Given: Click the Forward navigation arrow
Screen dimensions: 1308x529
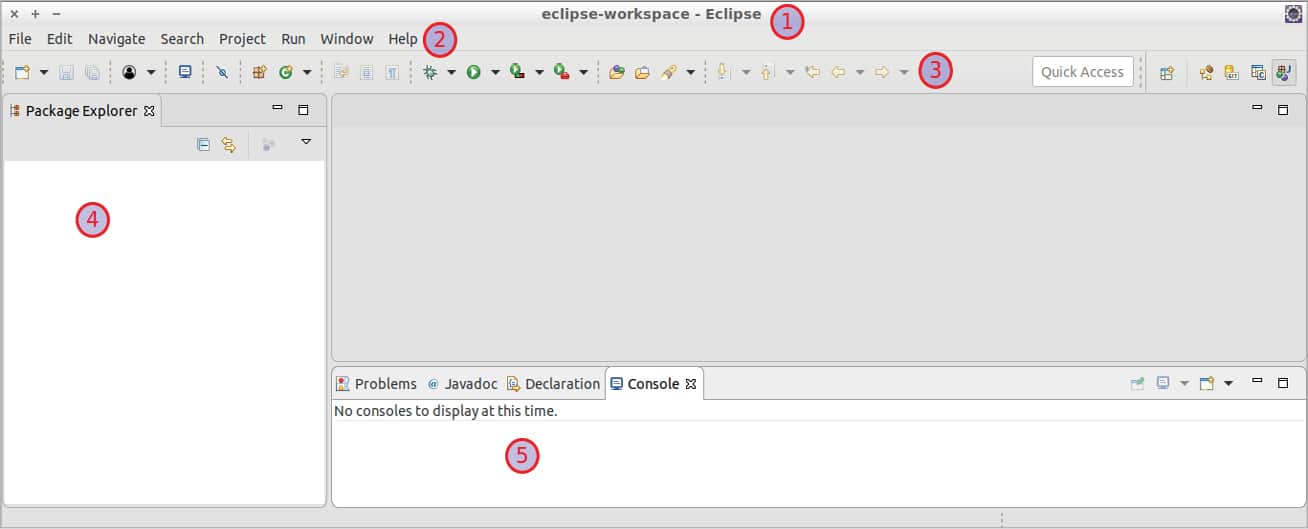Looking at the screenshot, I should click(882, 72).
